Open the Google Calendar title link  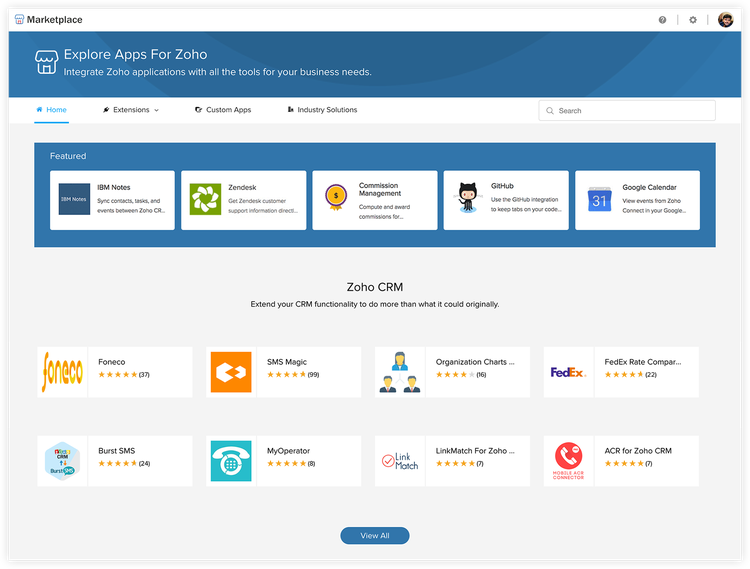click(x=649, y=187)
